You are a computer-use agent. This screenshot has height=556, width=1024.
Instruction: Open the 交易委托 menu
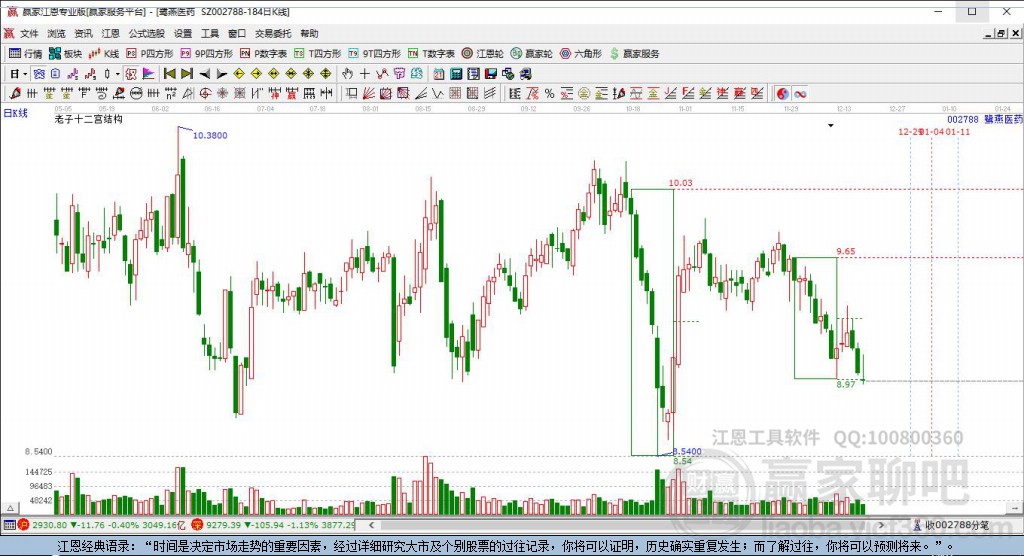coord(273,33)
